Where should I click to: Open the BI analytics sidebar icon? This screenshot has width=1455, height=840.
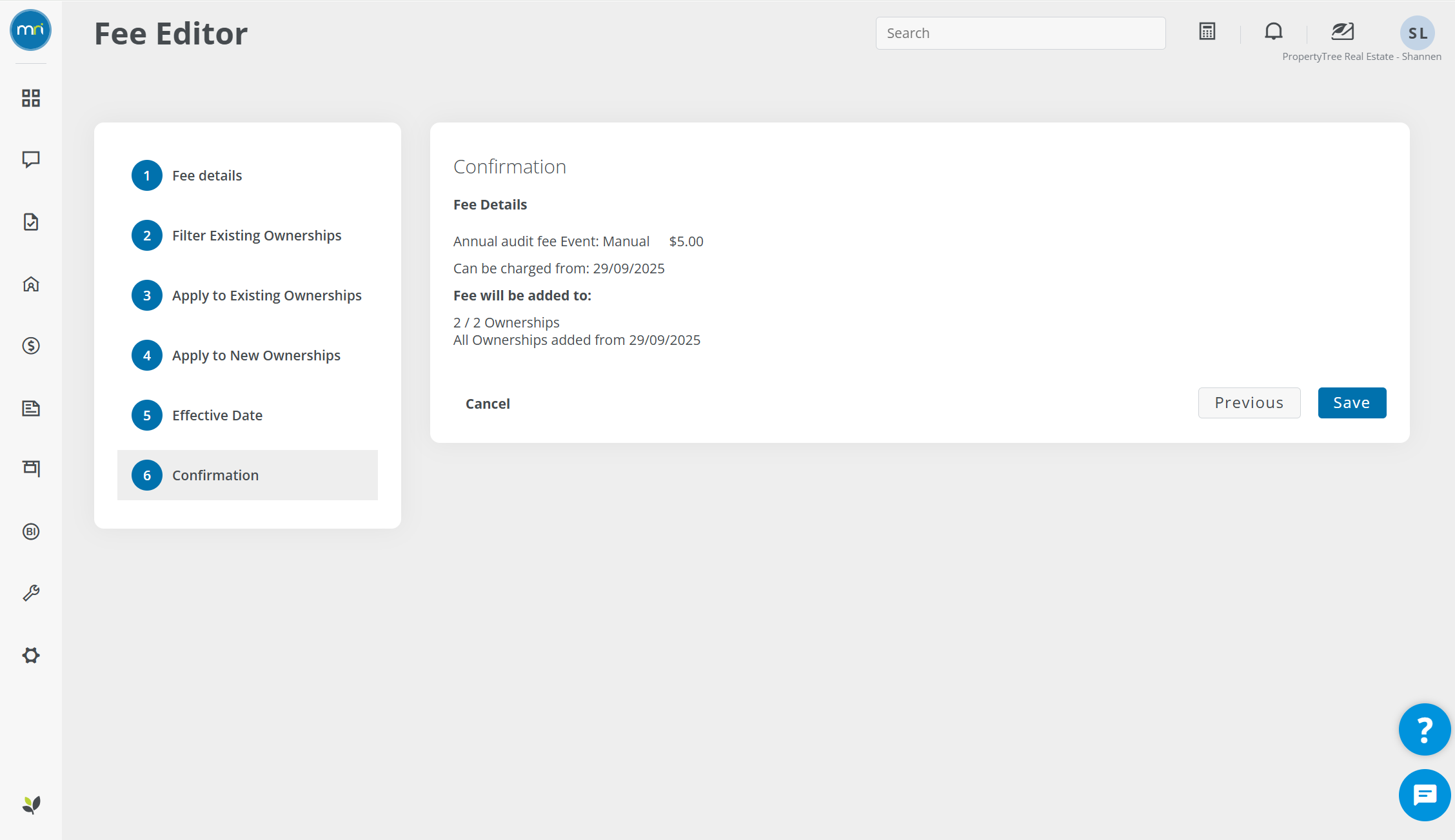(x=31, y=532)
